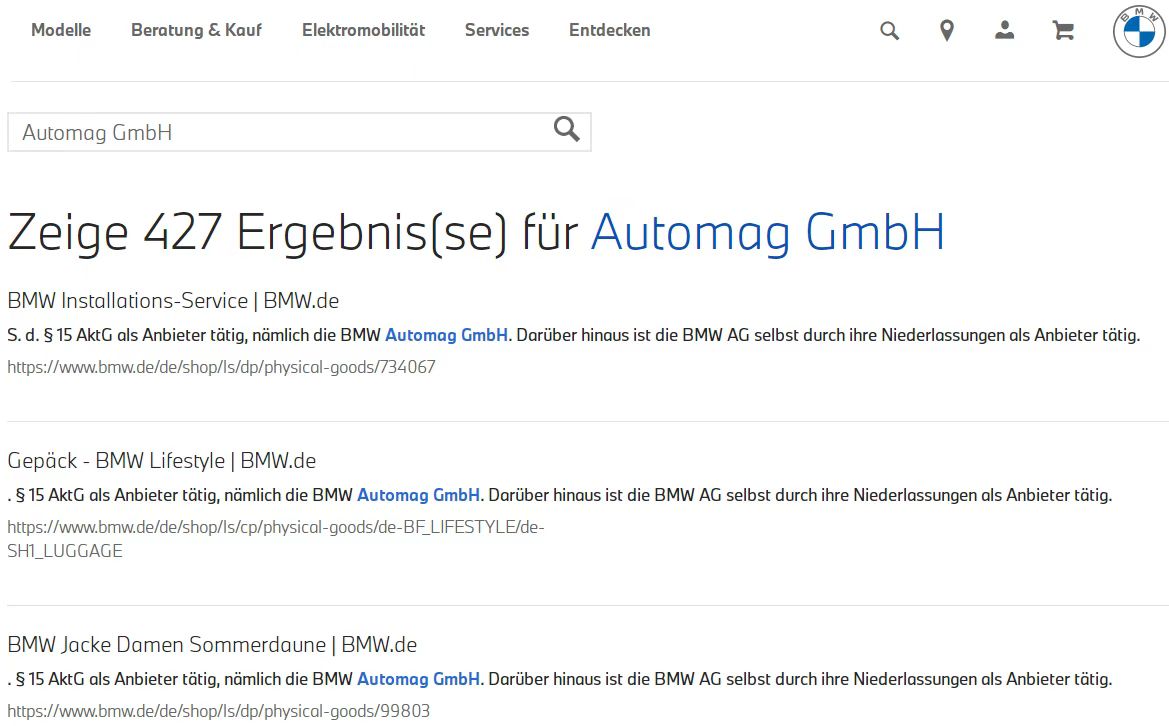Click the BMW roundel logo
1169x726 pixels.
(x=1138, y=31)
